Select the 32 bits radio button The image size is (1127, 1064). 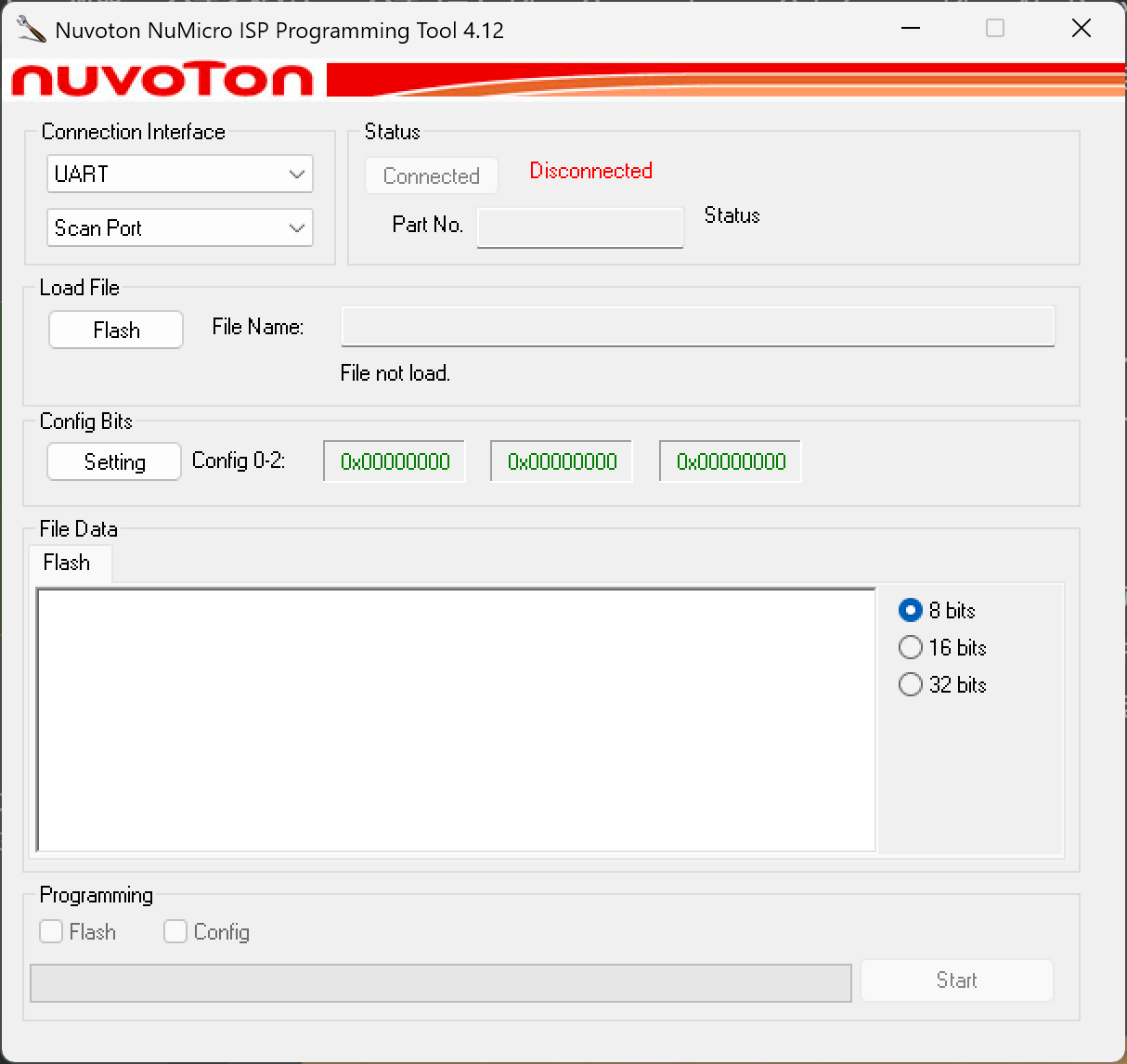tap(943, 684)
